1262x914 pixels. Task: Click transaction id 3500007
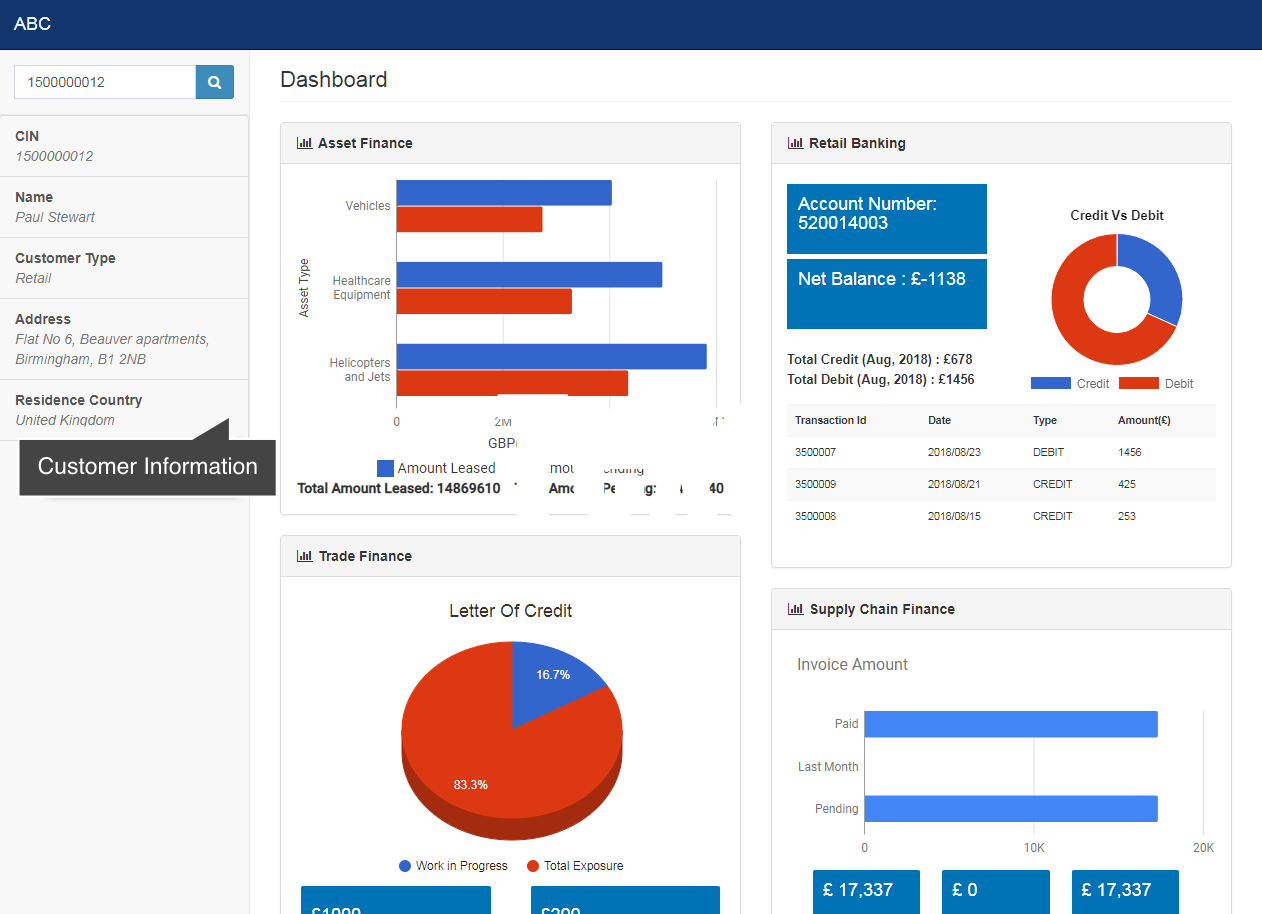[x=815, y=452]
